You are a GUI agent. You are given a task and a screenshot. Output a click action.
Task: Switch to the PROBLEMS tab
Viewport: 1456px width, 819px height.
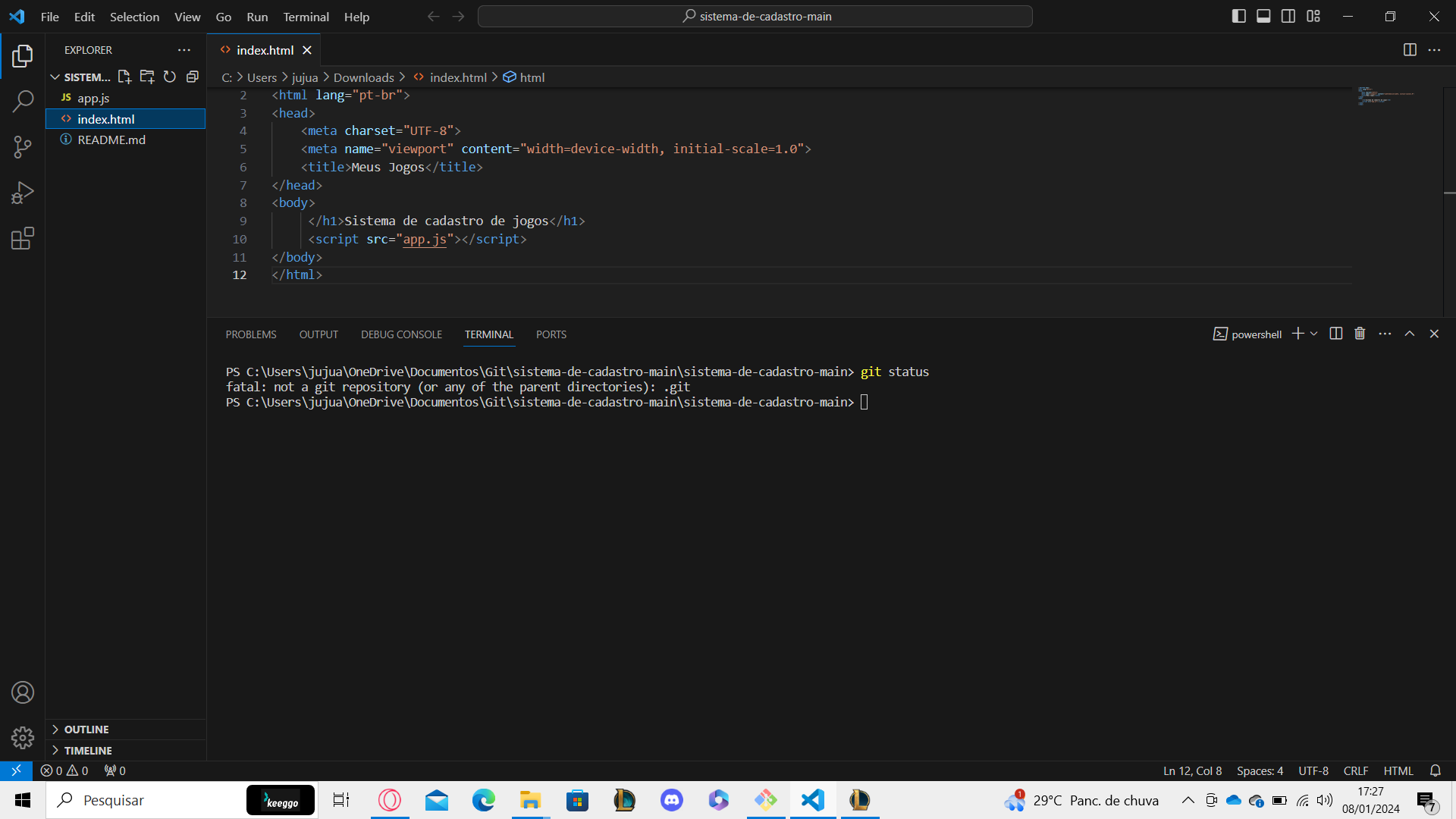click(x=251, y=334)
